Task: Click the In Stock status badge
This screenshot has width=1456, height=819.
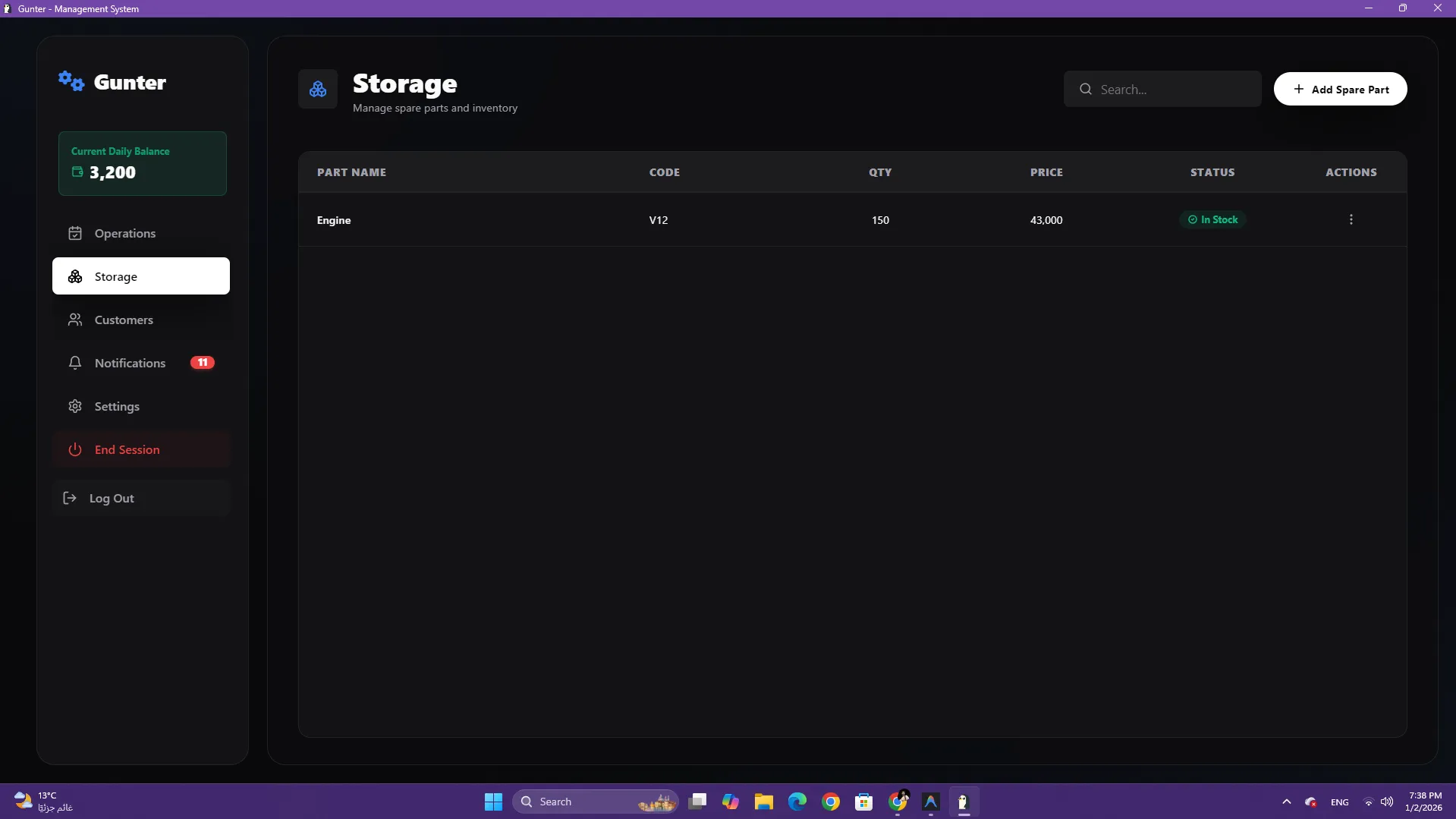Action: pos(1212,219)
